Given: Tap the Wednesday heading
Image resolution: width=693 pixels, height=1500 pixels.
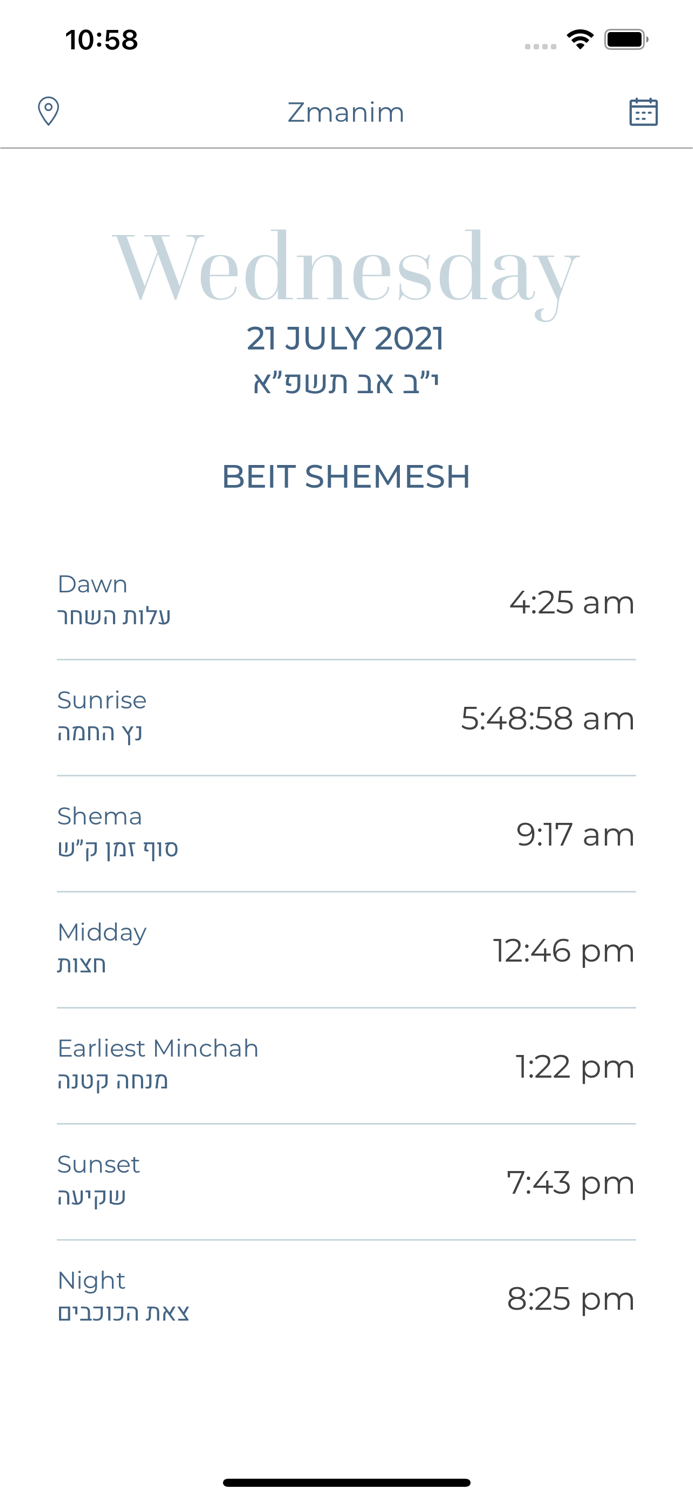Looking at the screenshot, I should pyautogui.click(x=346, y=268).
